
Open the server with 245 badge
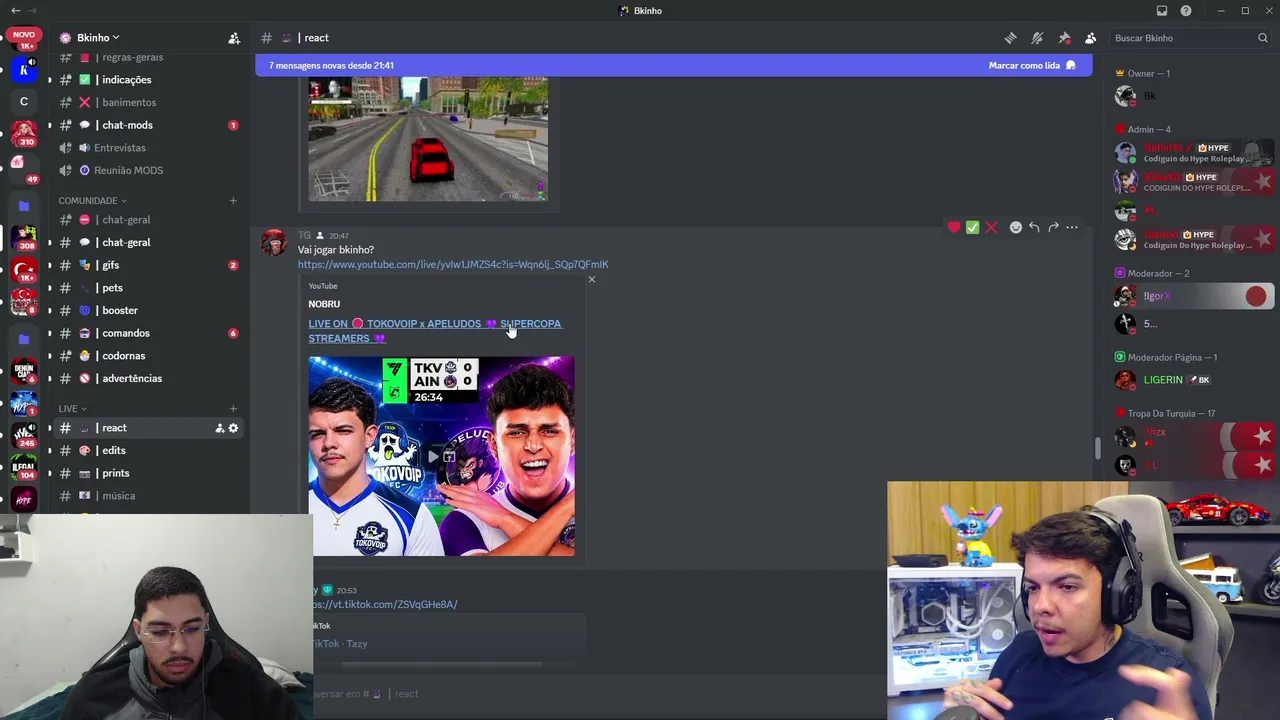[23, 434]
